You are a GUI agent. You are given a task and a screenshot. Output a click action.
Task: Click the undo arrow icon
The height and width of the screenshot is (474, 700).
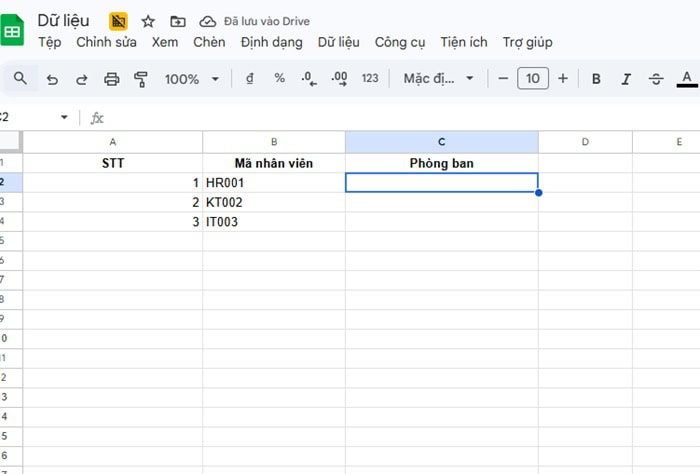52,79
